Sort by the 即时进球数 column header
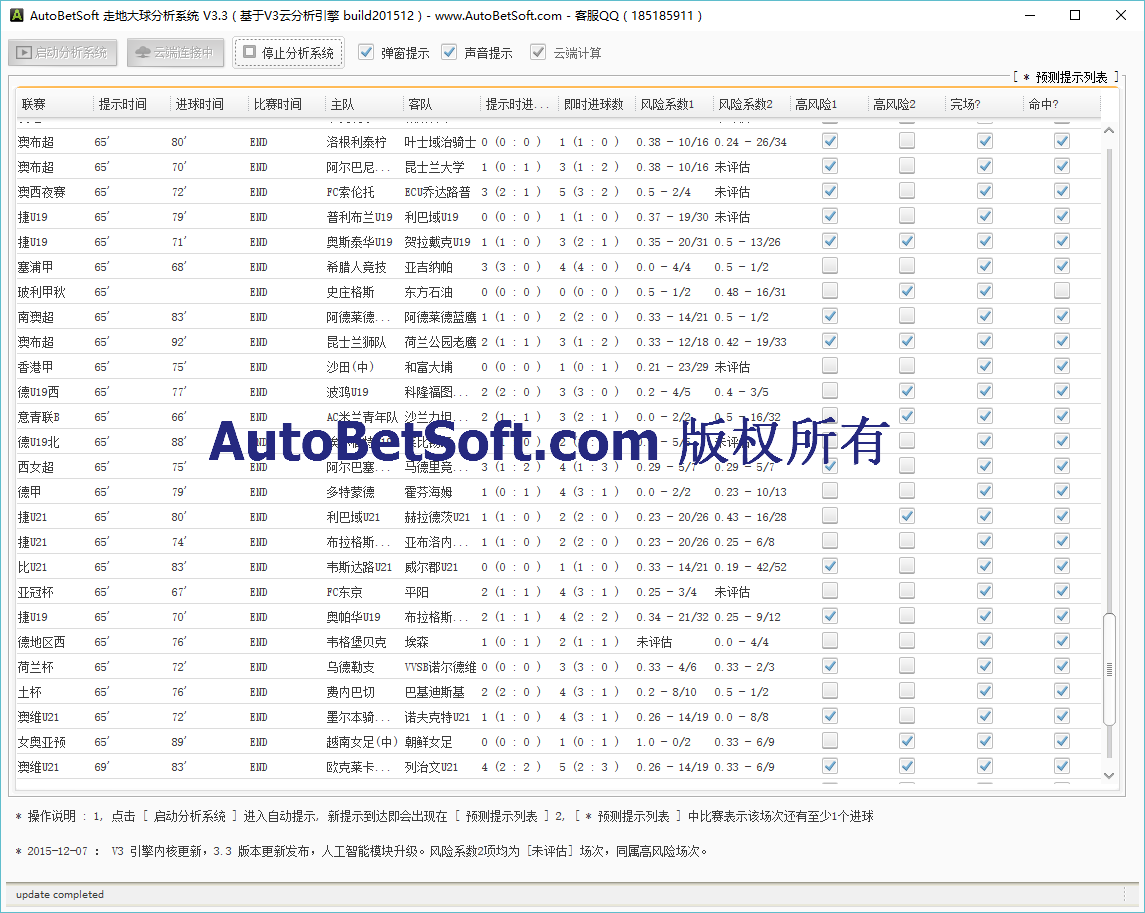Screen dimensions: 1145x913 597,104
